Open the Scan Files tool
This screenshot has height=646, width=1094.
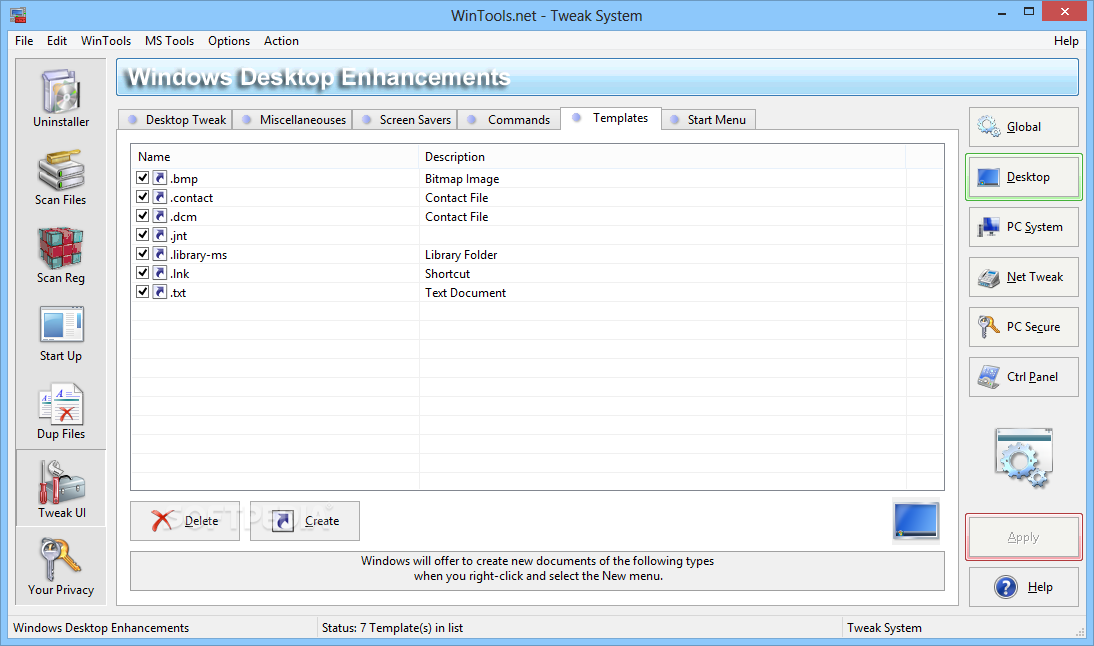coord(61,176)
